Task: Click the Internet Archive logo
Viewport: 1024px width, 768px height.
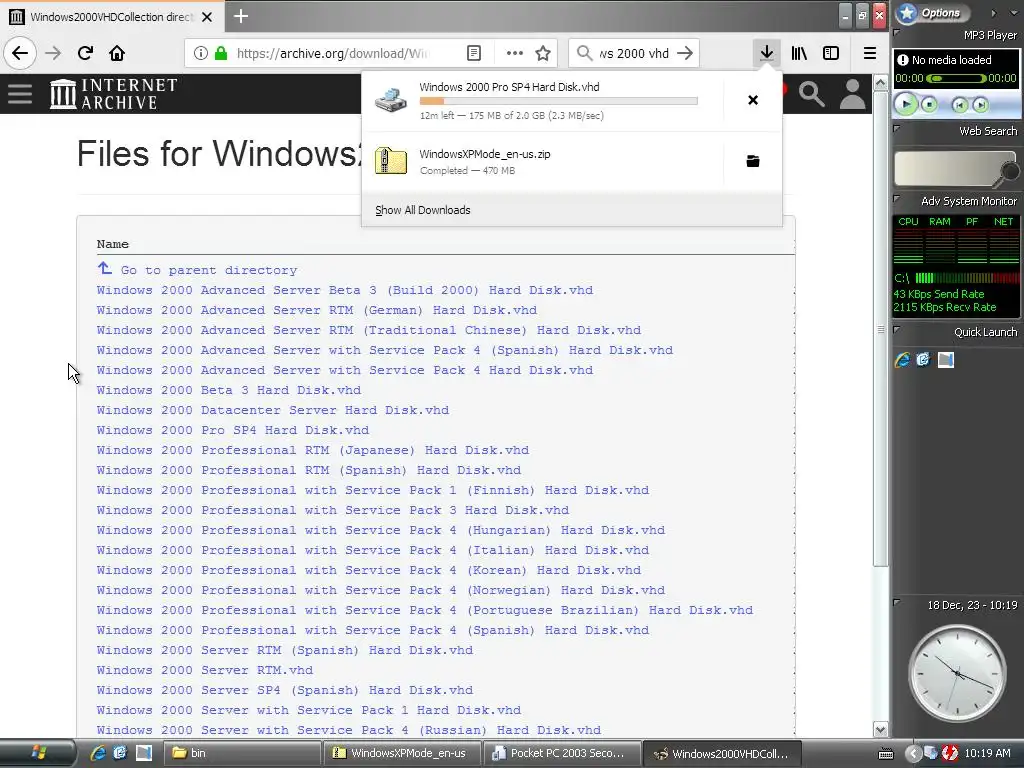Action: [x=114, y=94]
